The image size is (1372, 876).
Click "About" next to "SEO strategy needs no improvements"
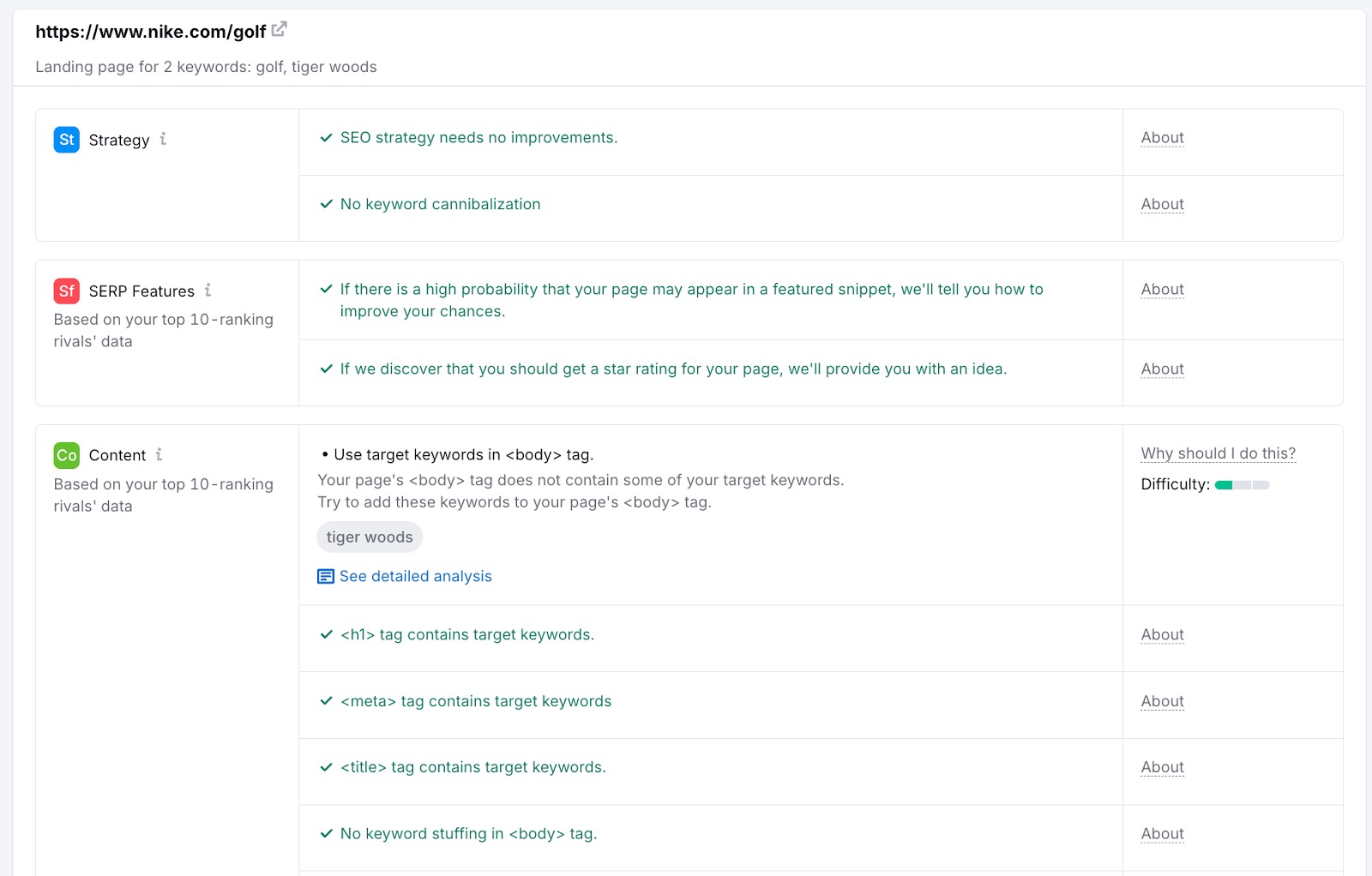[x=1162, y=137]
